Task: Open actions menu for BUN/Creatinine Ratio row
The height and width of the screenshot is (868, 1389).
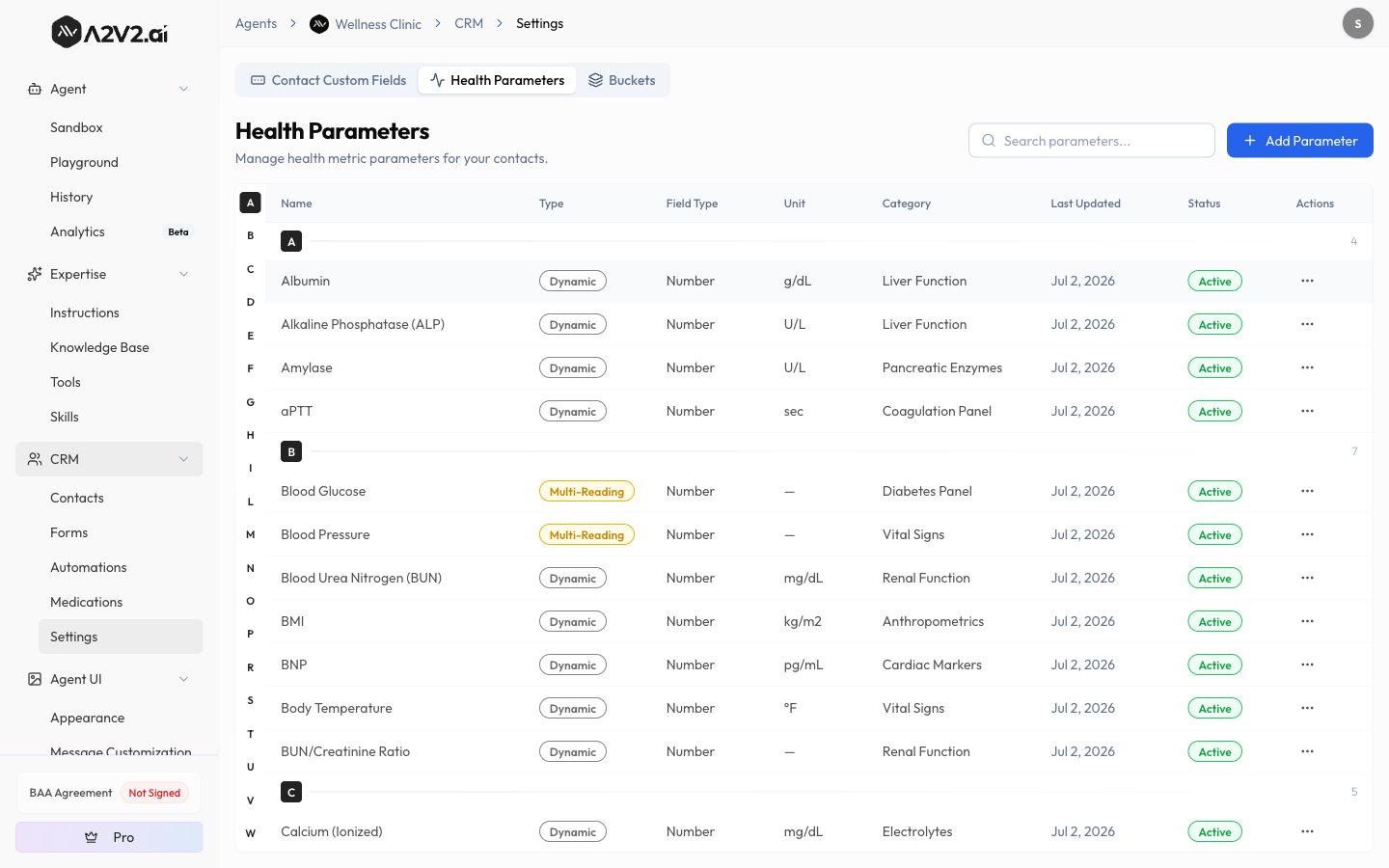Action: [x=1307, y=751]
